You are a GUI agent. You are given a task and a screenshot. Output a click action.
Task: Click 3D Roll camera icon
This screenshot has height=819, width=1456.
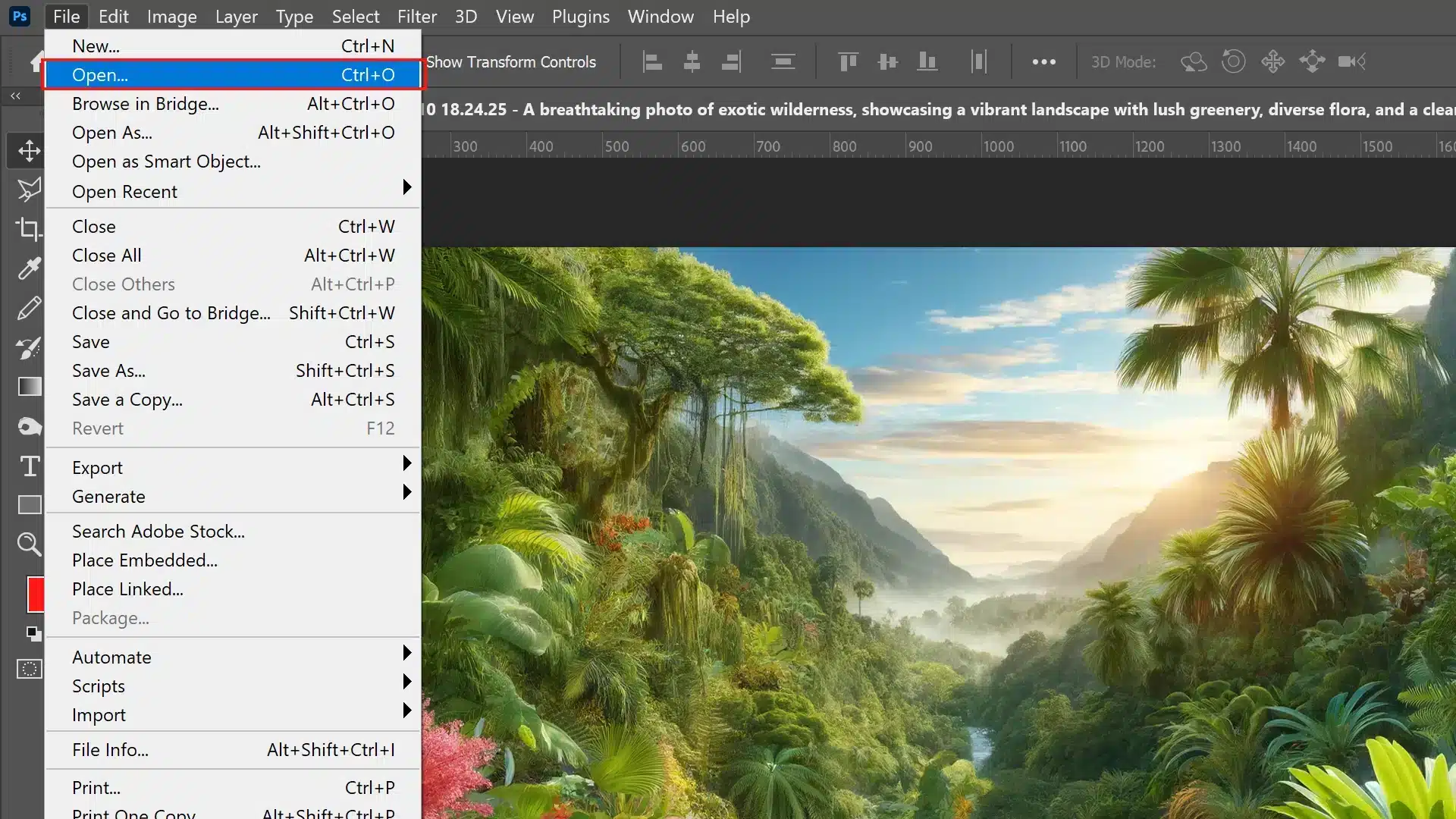click(1234, 61)
